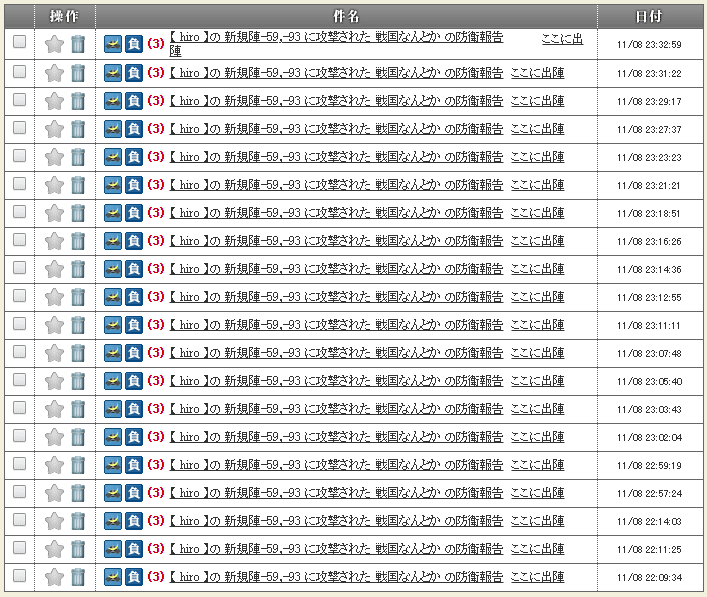Trash the report dated 11/08 23:11:11
This screenshot has height=597, width=707.
tap(78, 325)
